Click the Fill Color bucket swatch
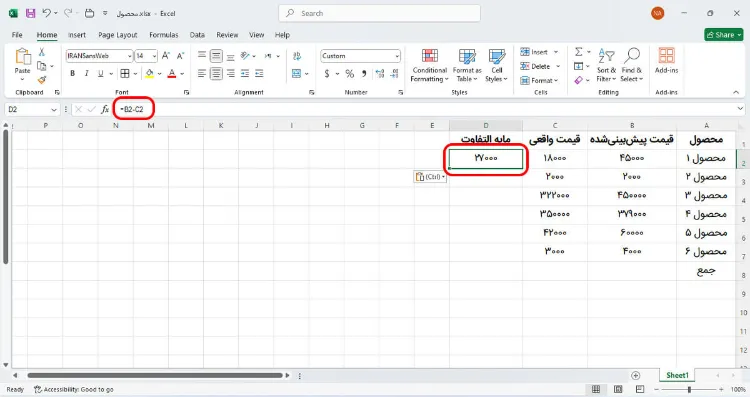Viewport: 750px width, 397px height. (150, 74)
